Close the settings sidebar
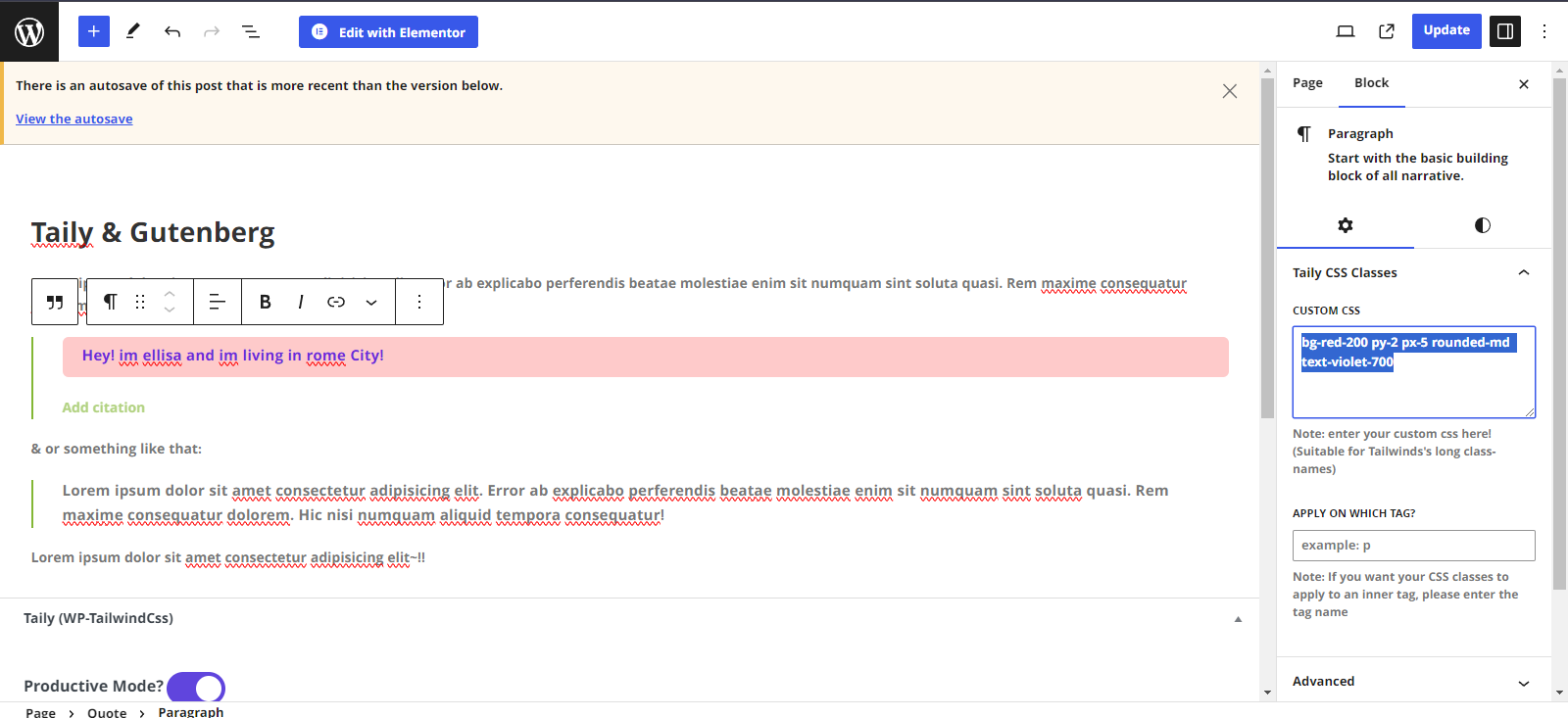 click(1524, 84)
